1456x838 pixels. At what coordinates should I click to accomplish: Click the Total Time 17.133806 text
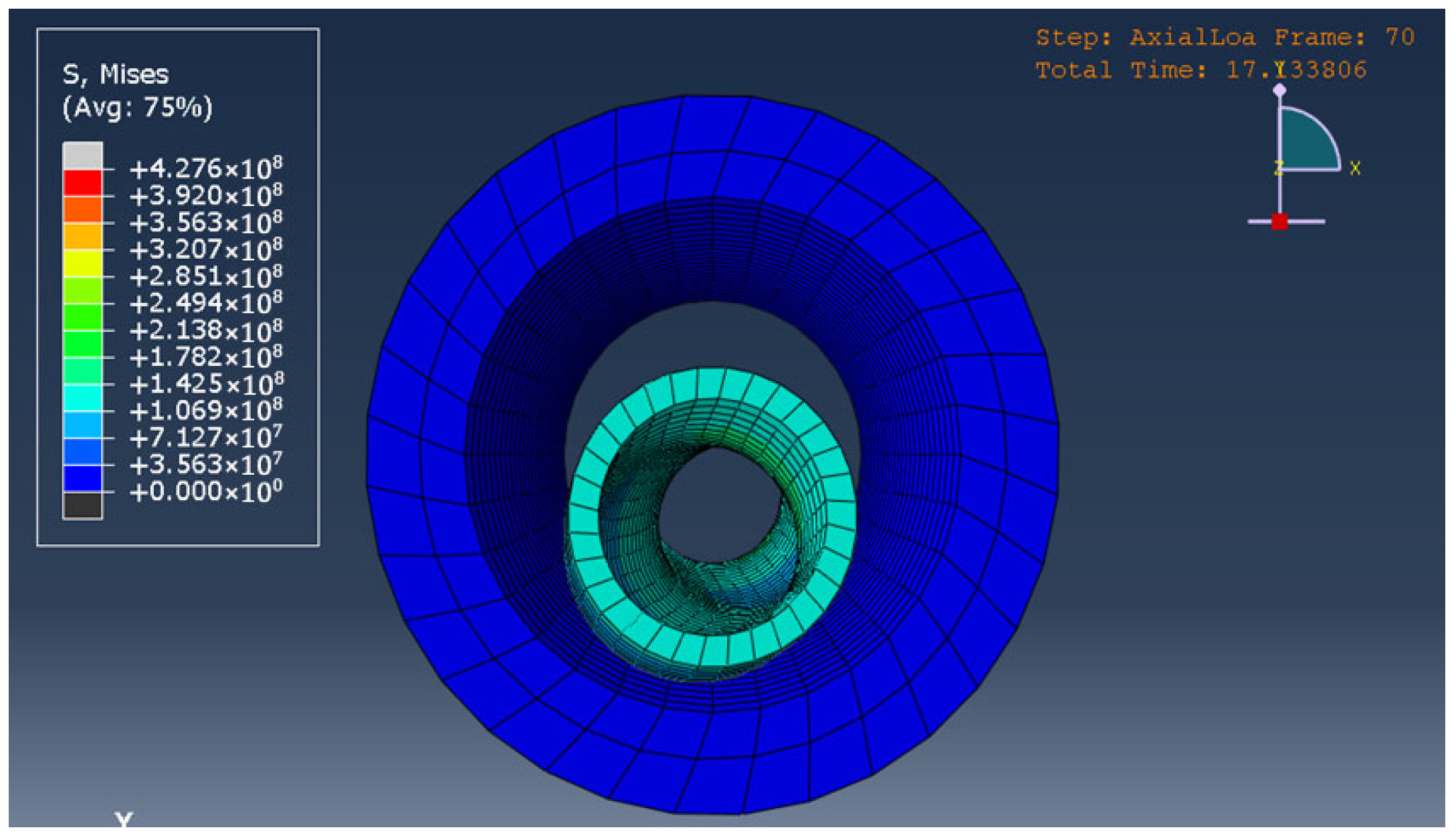tap(1201, 70)
